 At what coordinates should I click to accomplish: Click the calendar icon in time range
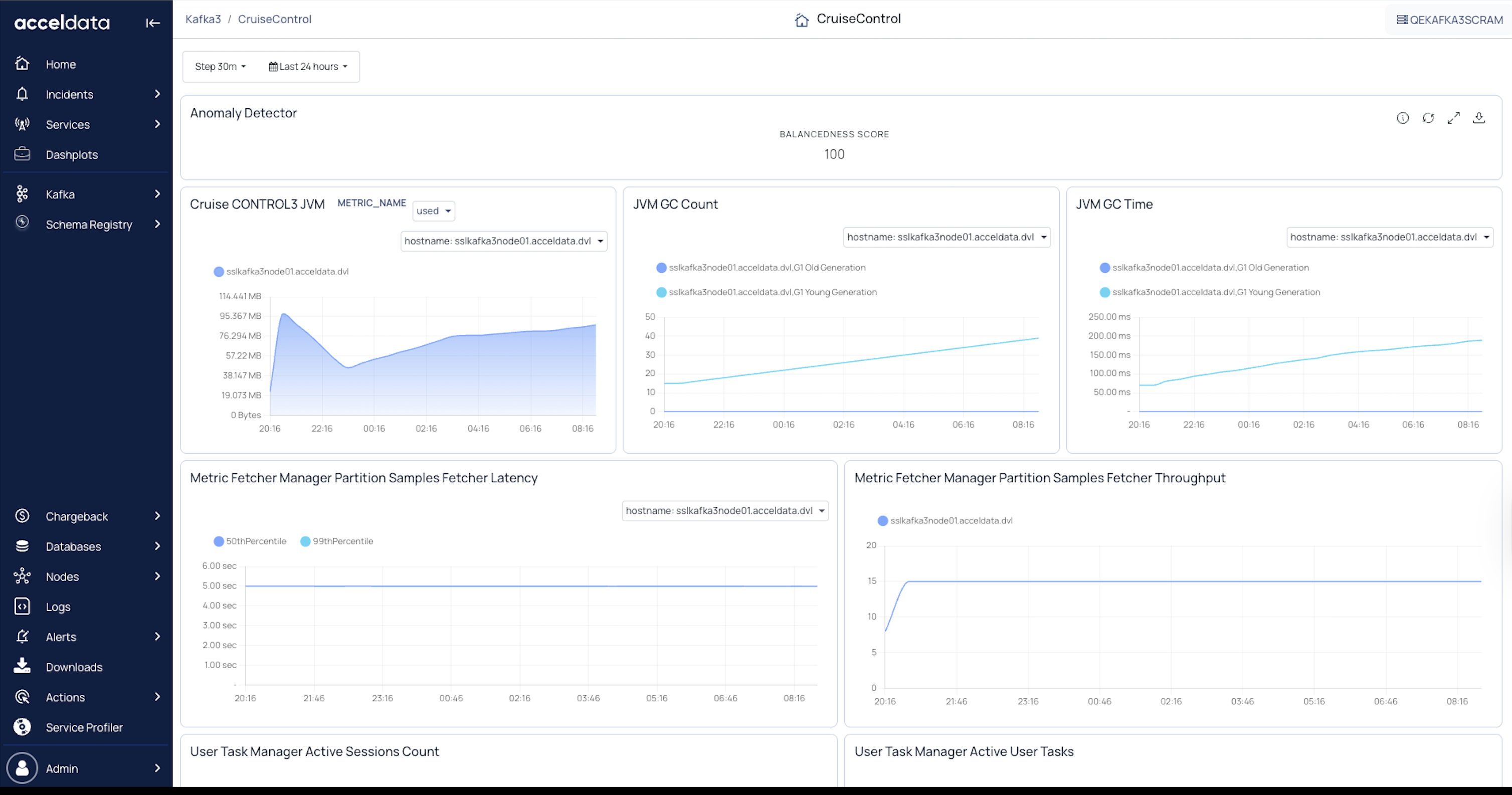[273, 66]
